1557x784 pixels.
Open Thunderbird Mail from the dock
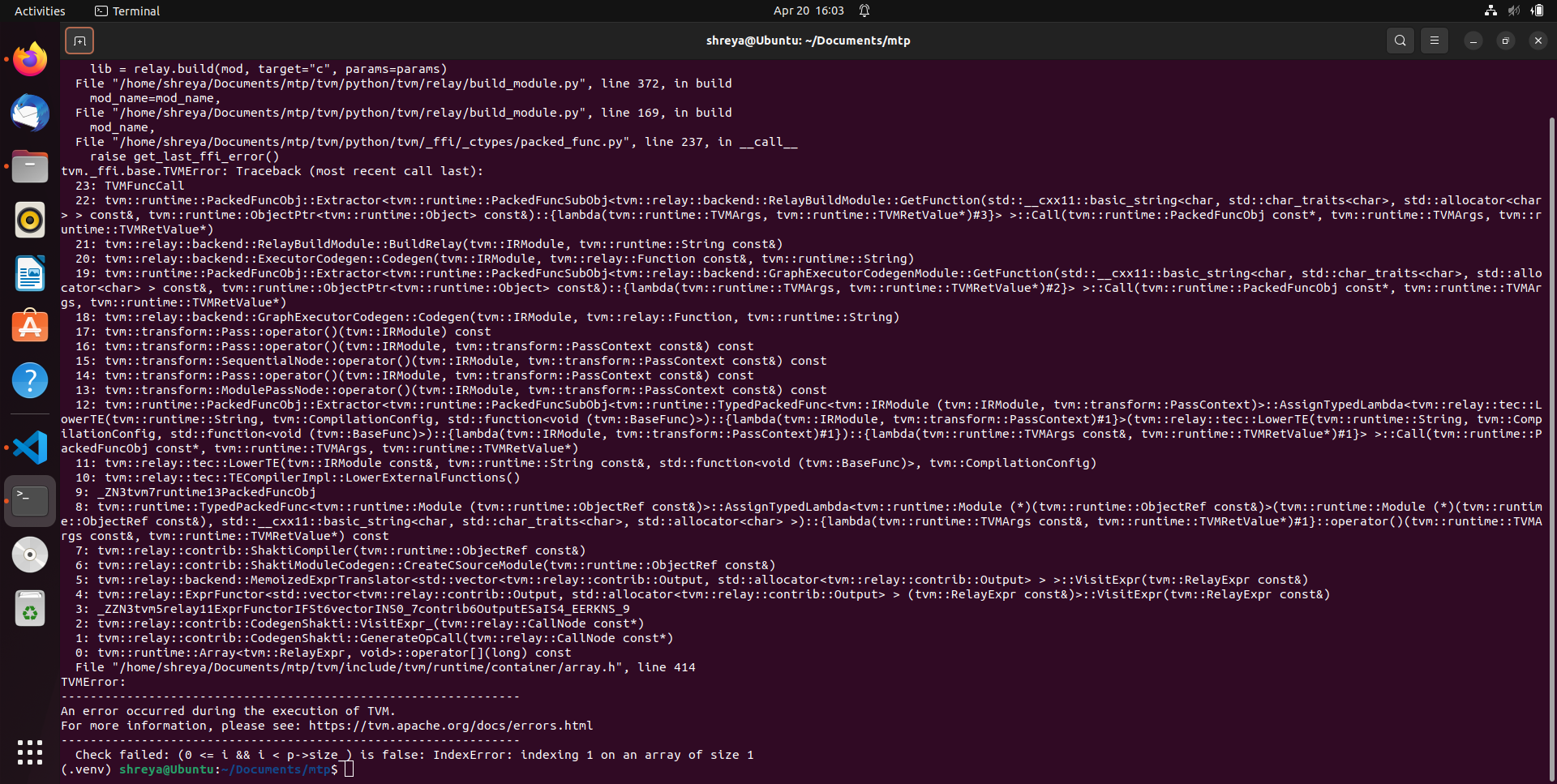tap(30, 114)
